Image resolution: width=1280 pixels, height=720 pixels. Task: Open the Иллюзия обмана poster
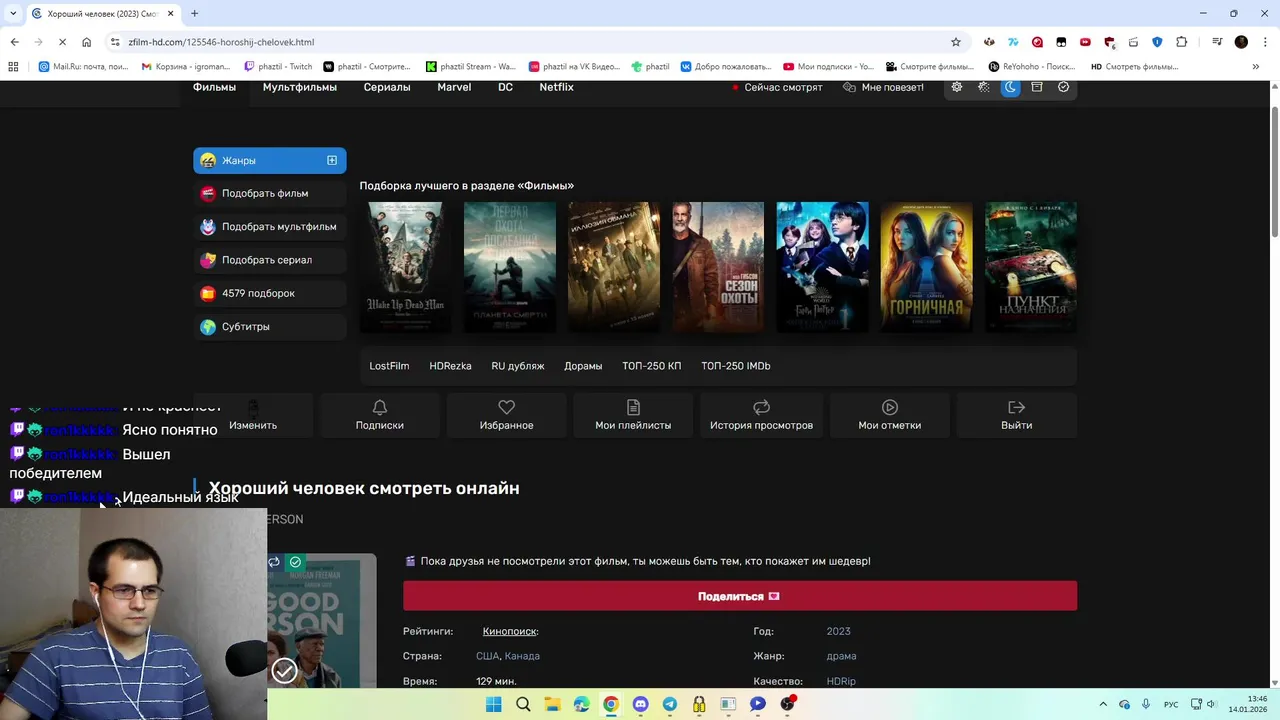(614, 267)
